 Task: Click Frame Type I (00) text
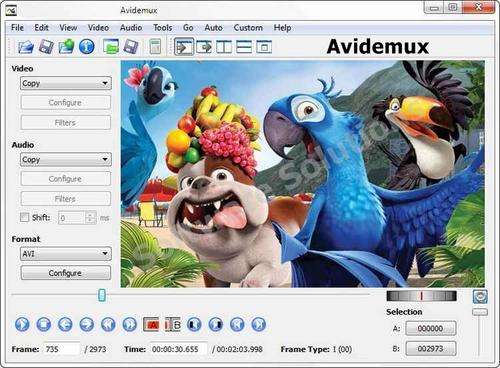coord(316,349)
